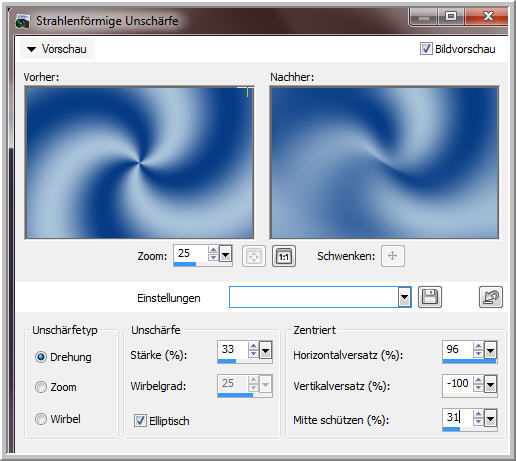Collapse the Vorschau preview section
The width and height of the screenshot is (516, 461).
click(32, 49)
